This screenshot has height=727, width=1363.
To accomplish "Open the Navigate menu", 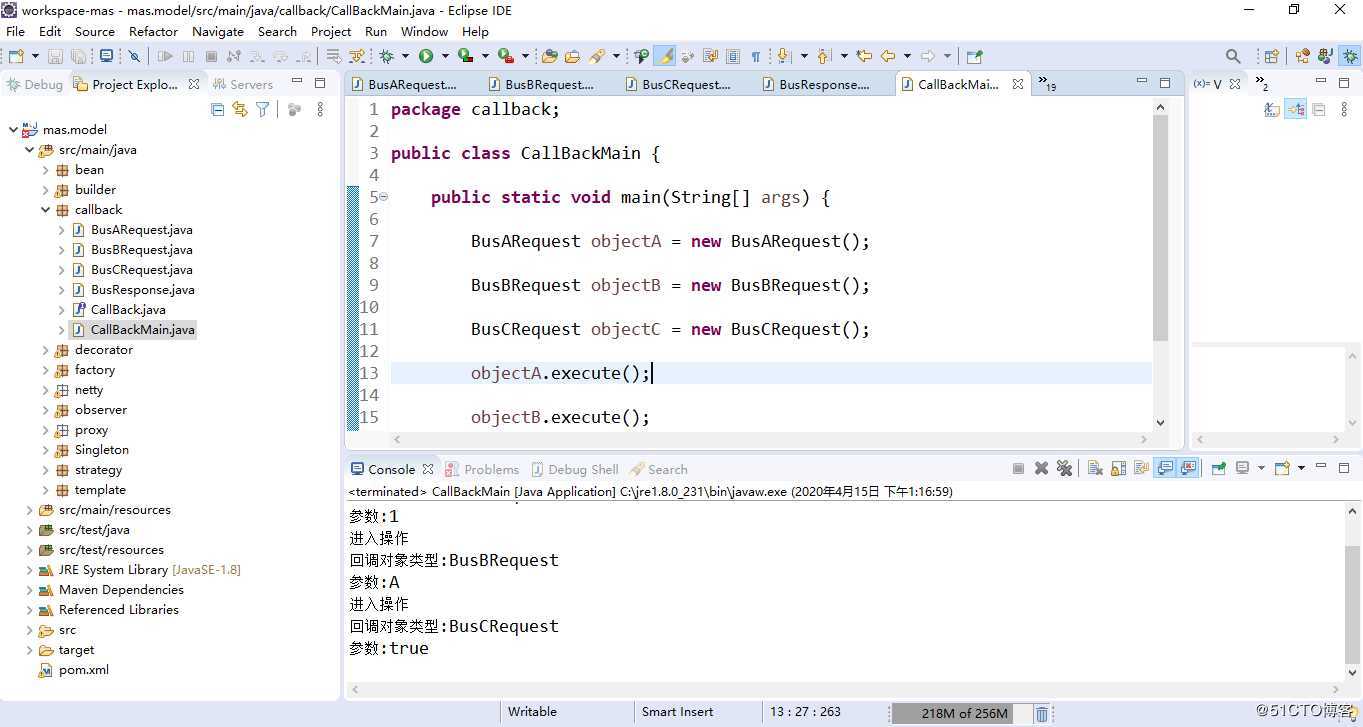I will [x=217, y=31].
